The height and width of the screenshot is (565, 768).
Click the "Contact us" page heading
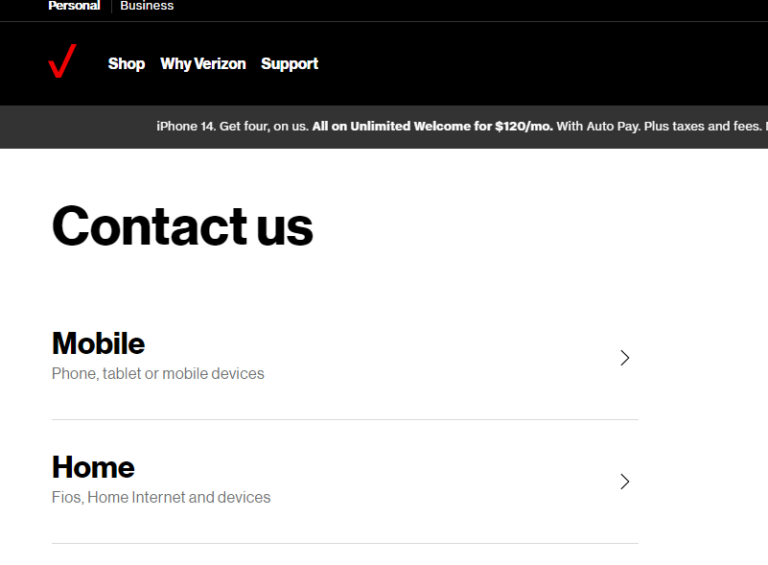click(x=182, y=226)
